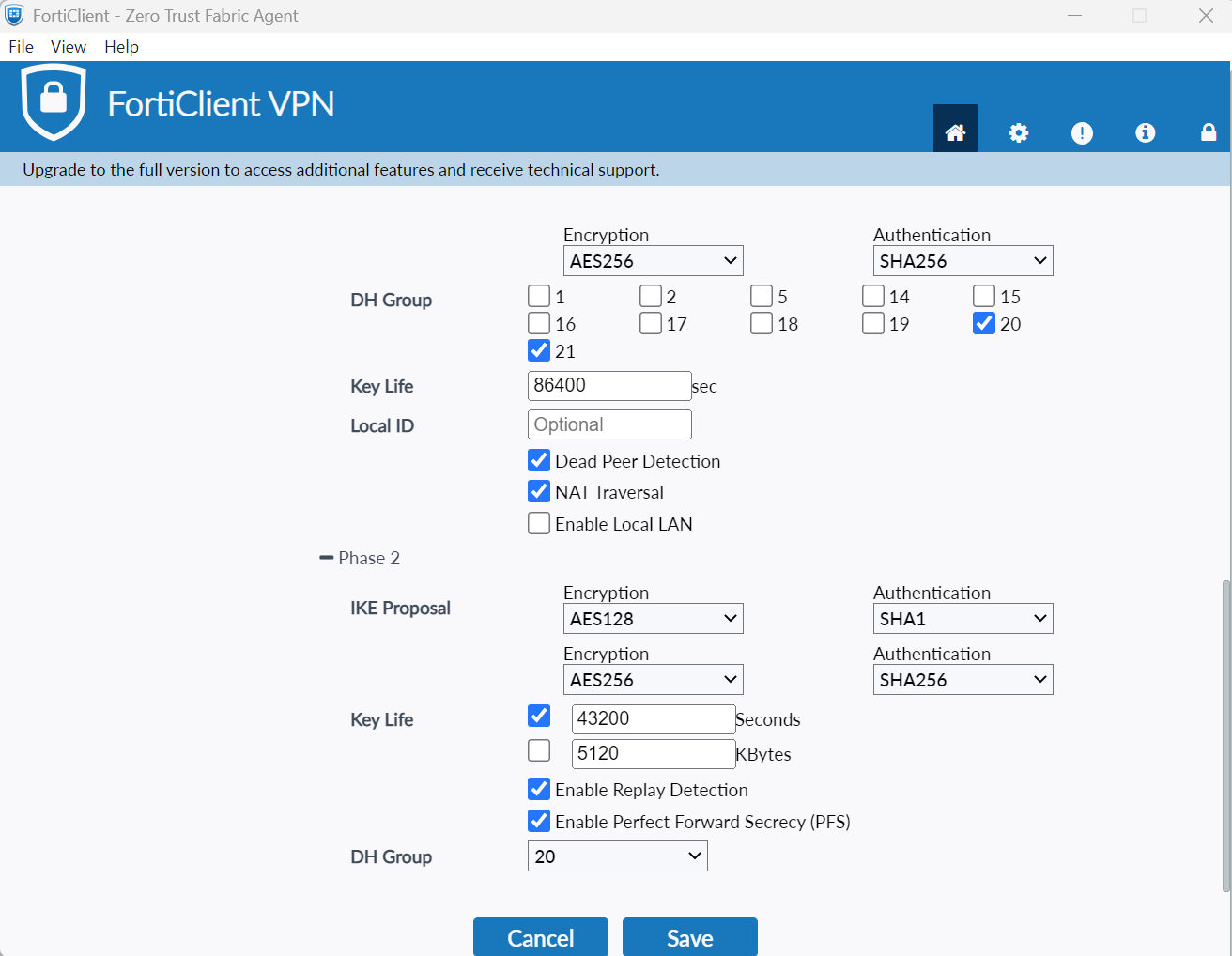Open Phase 2 DH Group dropdown
This screenshot has height=956, width=1232.
tap(617, 856)
